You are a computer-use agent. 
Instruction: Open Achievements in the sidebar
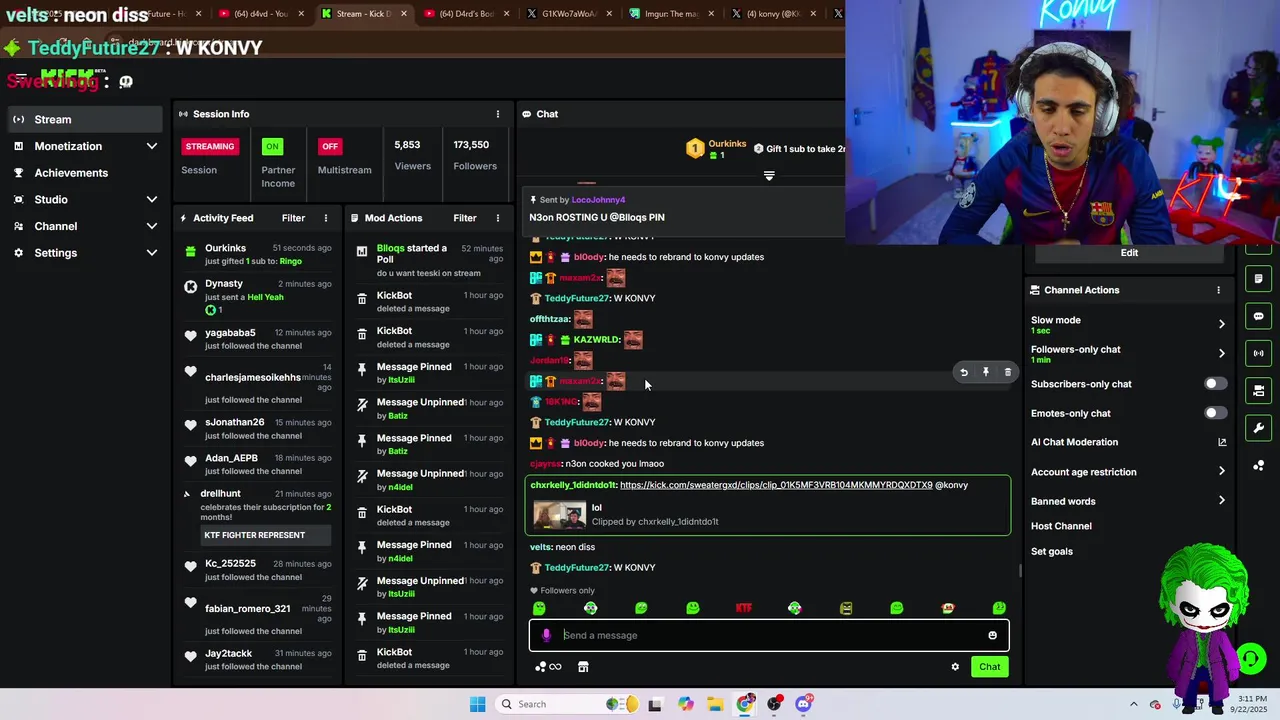[84, 173]
